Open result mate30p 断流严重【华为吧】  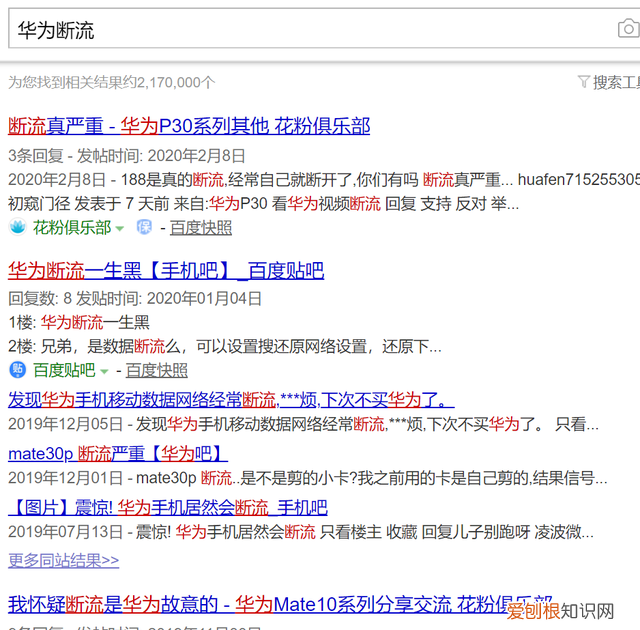tap(118, 454)
